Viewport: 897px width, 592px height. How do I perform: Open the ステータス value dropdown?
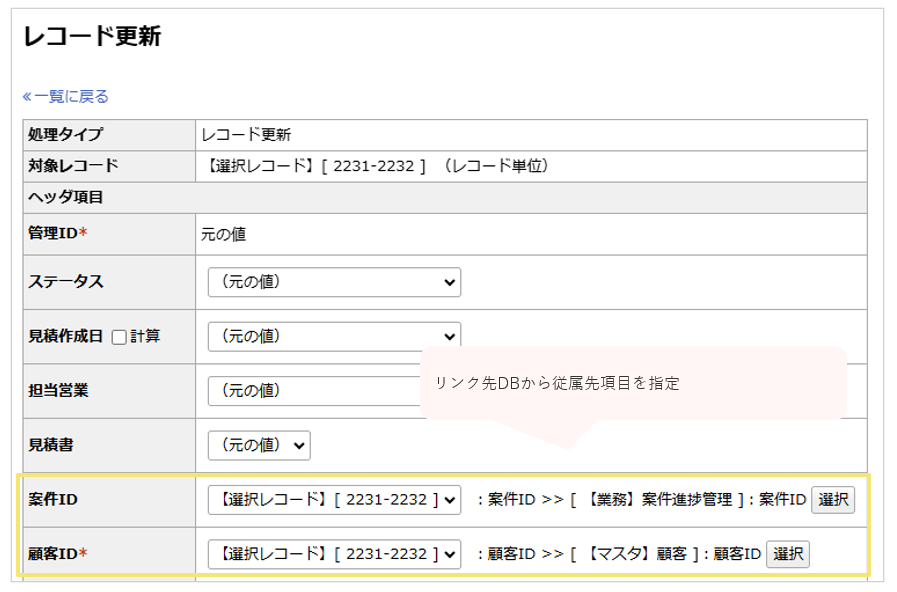click(332, 282)
